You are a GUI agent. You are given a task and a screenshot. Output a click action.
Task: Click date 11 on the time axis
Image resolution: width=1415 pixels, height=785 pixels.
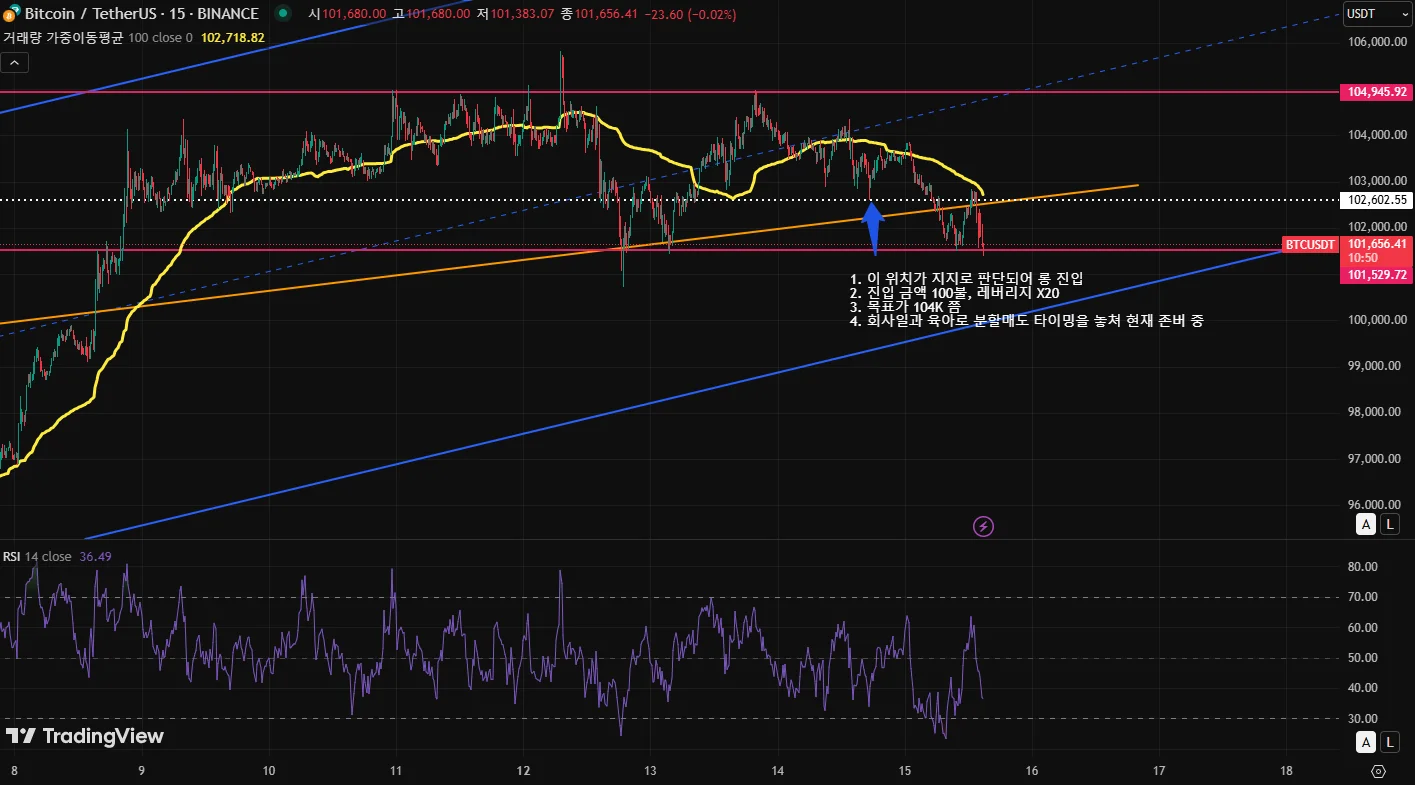click(396, 771)
